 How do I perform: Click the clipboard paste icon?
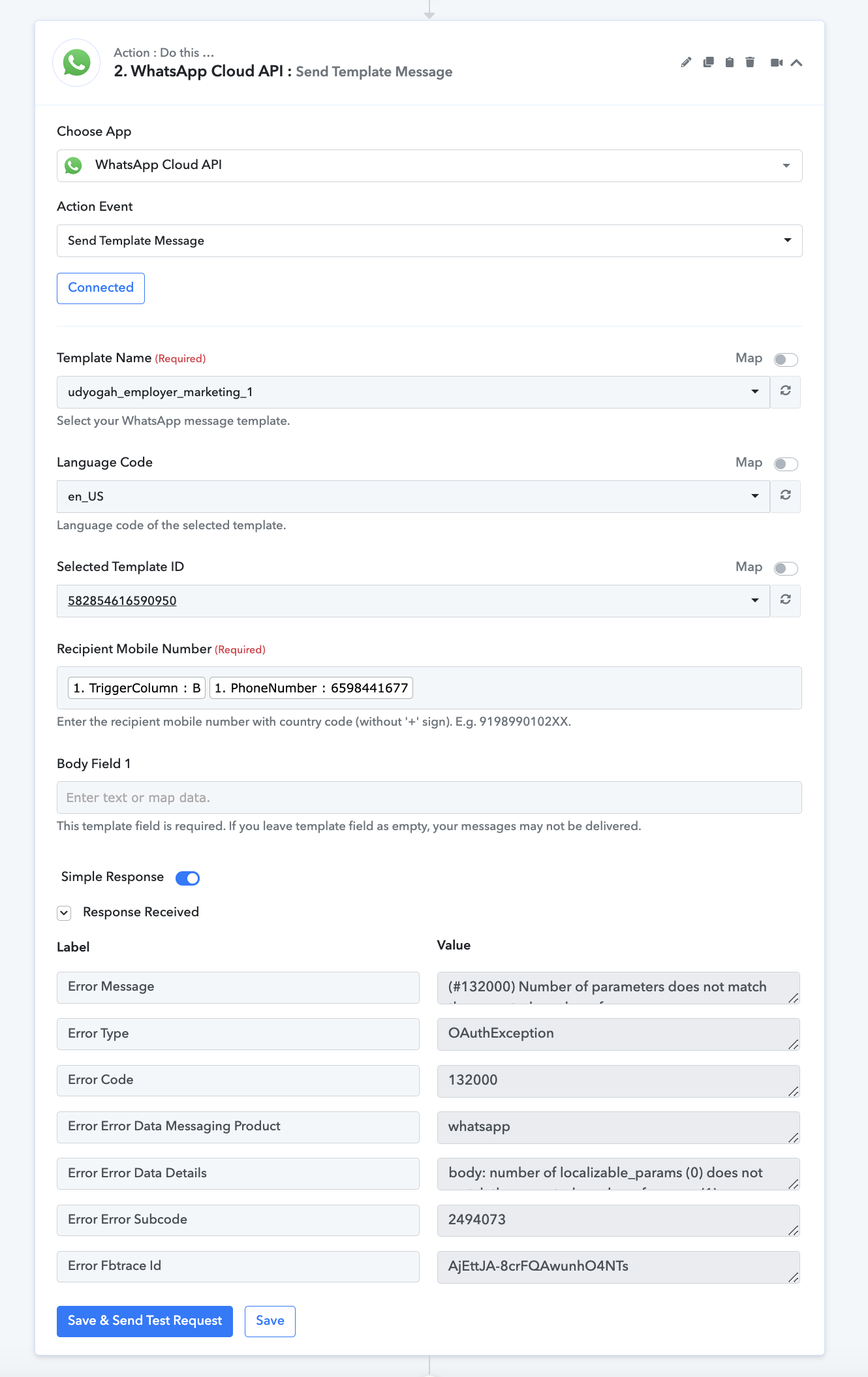point(730,63)
